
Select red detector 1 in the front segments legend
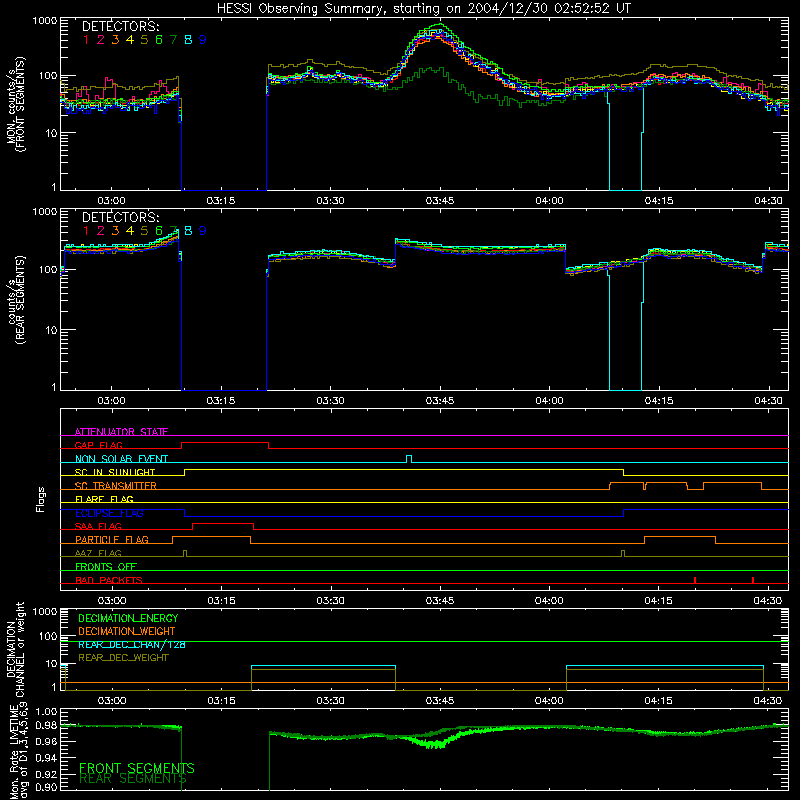[86, 40]
